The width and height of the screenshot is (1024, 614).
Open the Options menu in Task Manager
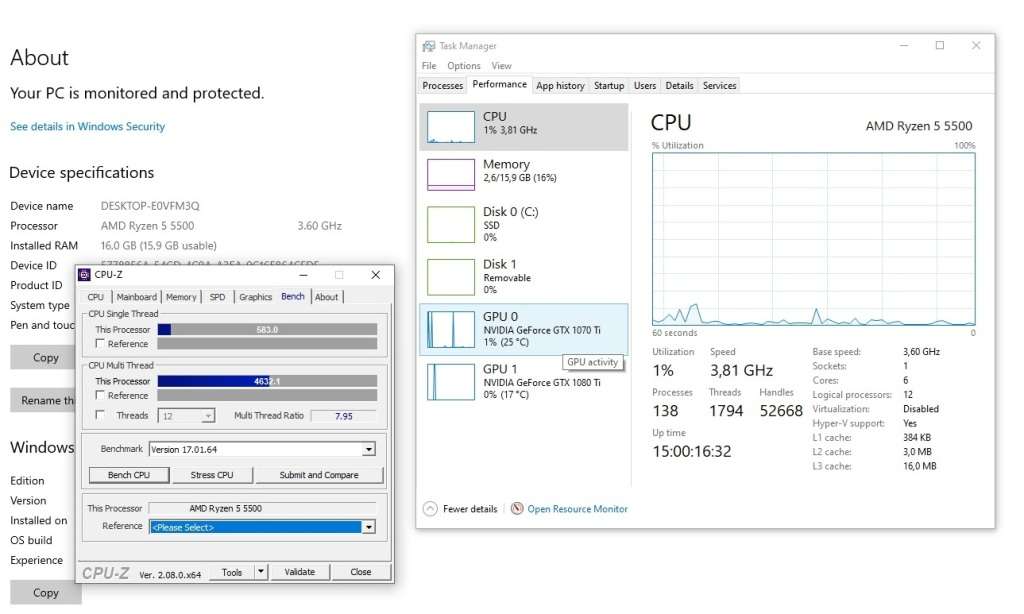coord(464,65)
